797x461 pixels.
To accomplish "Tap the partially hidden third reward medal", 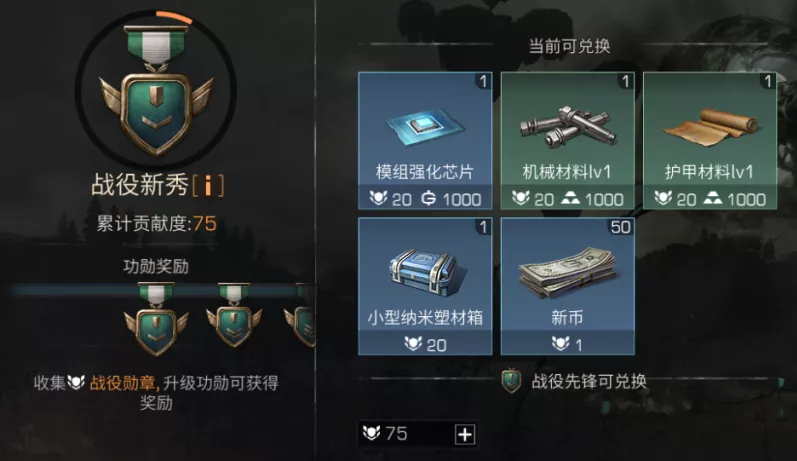I will 300,315.
